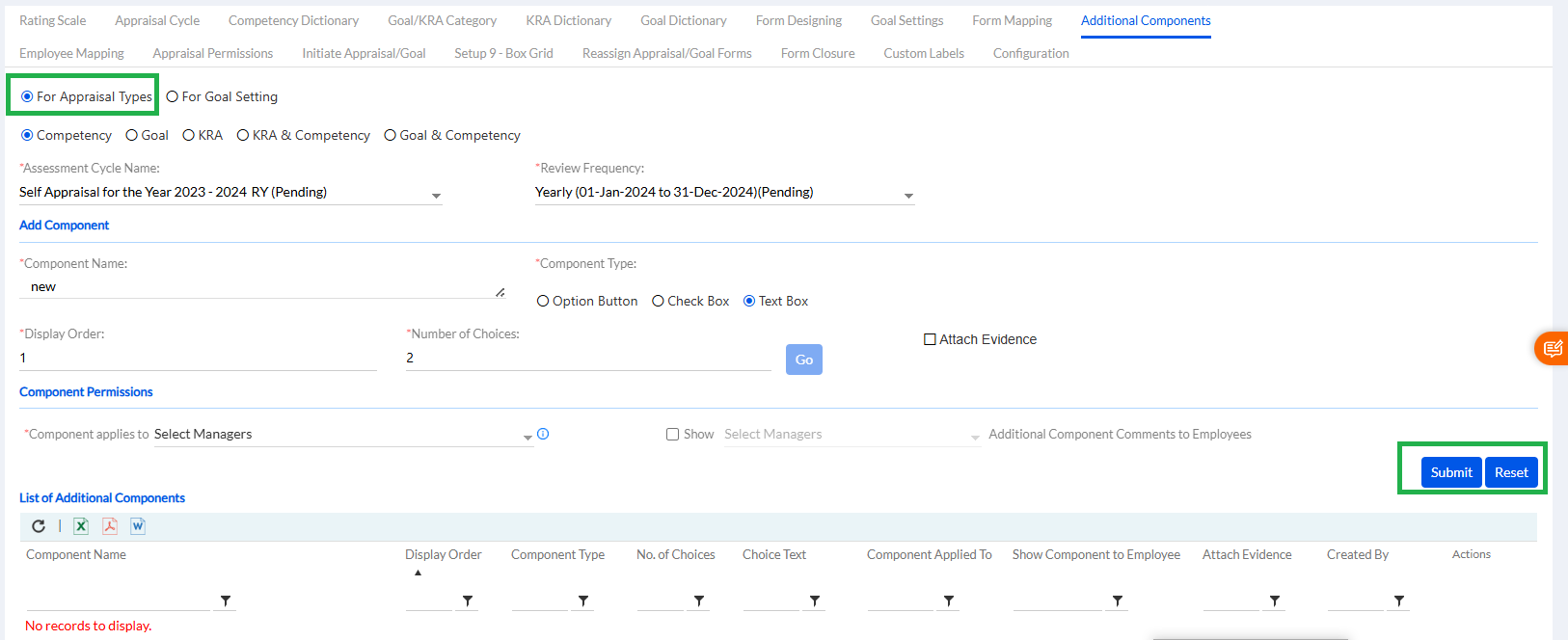Open the orange feedback widget

(x=1552, y=349)
